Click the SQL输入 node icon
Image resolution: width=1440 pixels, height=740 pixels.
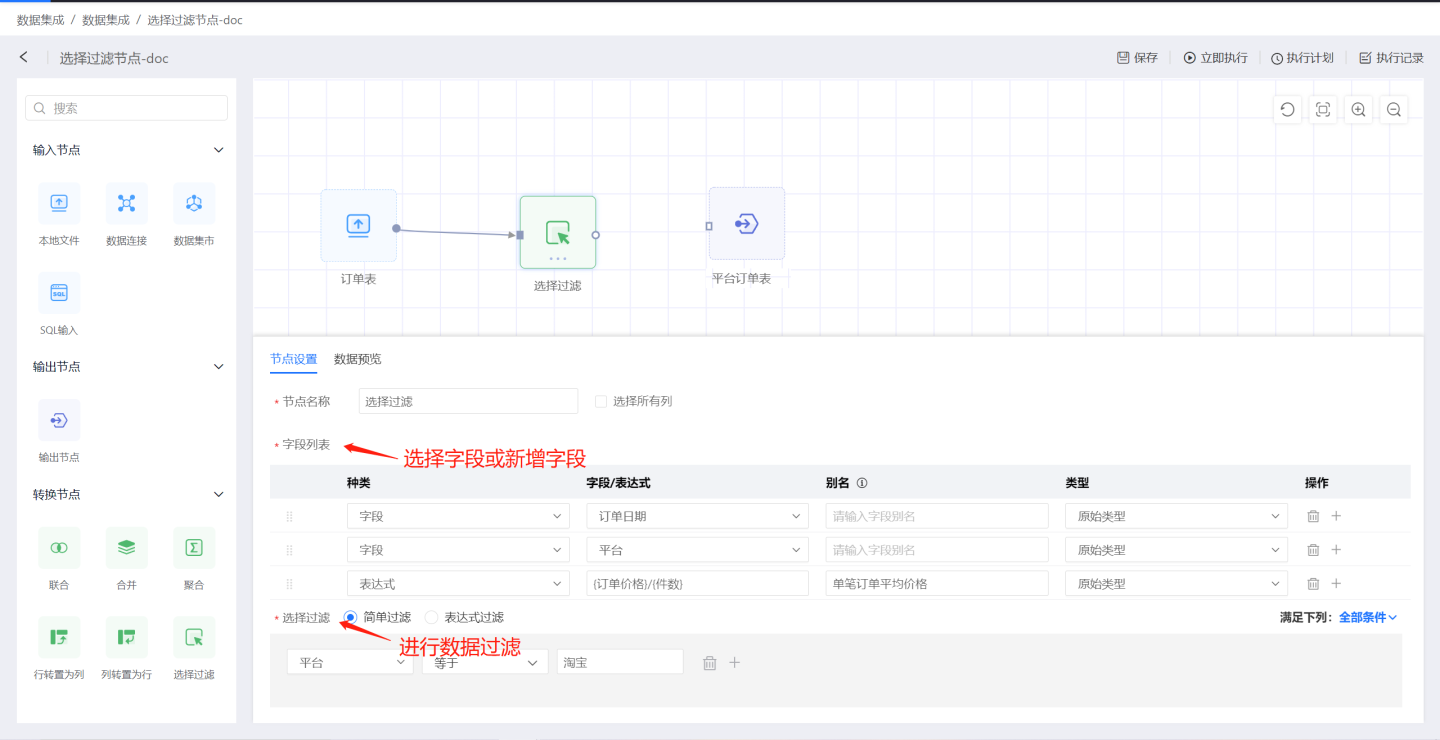coord(59,293)
